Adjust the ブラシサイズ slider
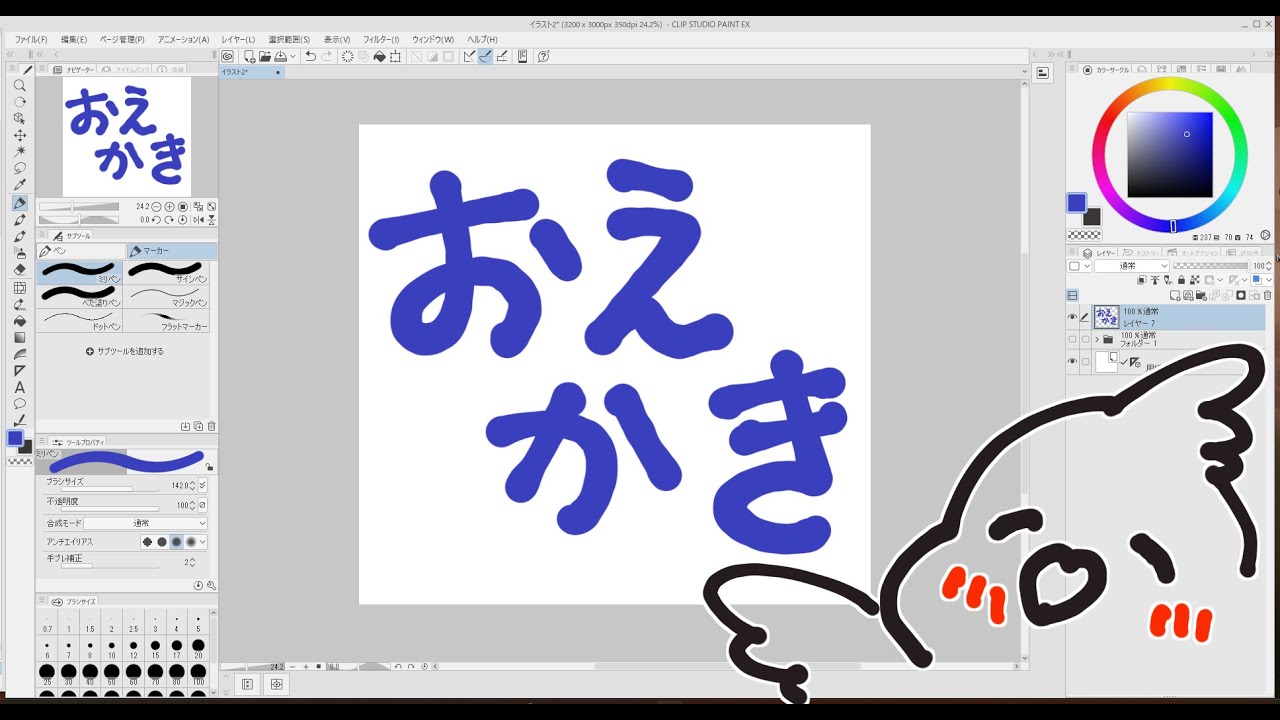The image size is (1280, 720). [110, 489]
